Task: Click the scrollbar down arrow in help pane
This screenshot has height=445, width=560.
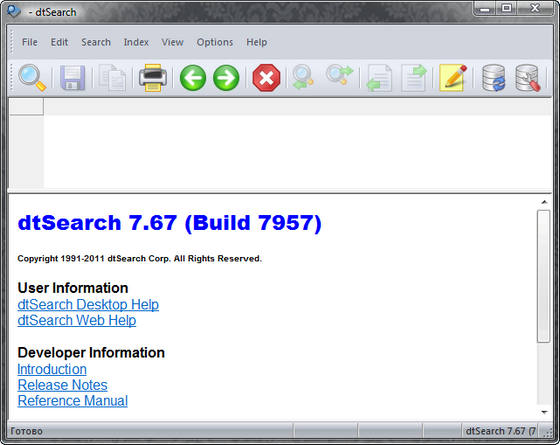Action: [544, 412]
